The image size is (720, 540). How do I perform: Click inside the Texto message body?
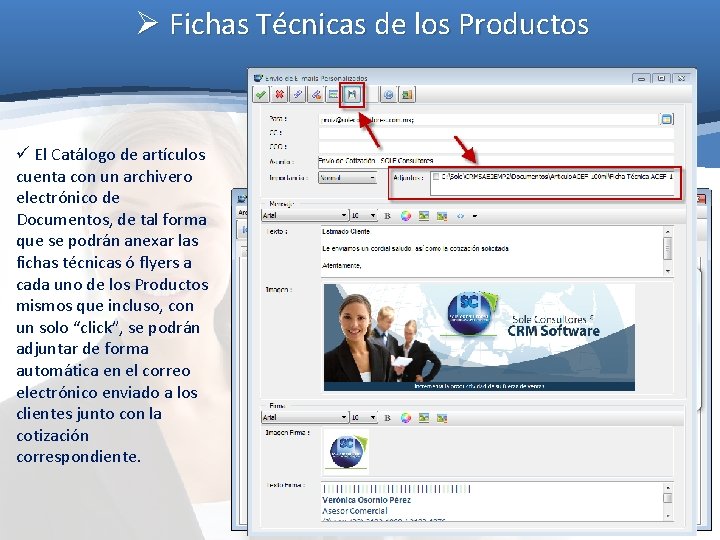pos(491,251)
